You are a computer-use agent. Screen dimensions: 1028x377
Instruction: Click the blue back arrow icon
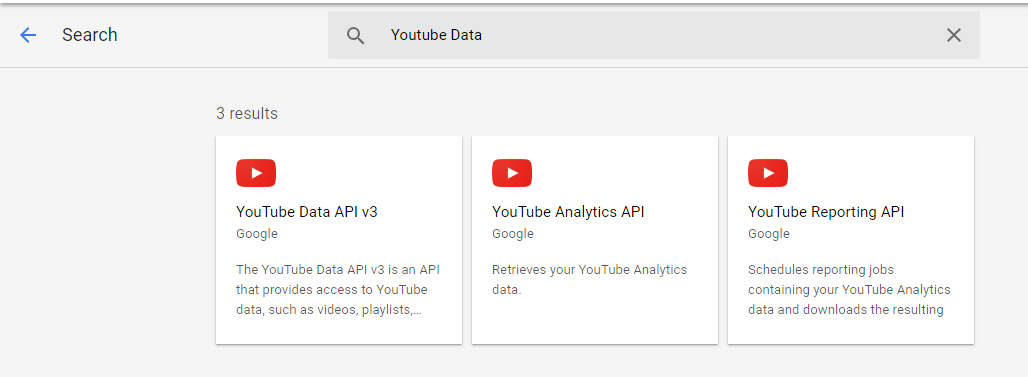click(x=28, y=35)
